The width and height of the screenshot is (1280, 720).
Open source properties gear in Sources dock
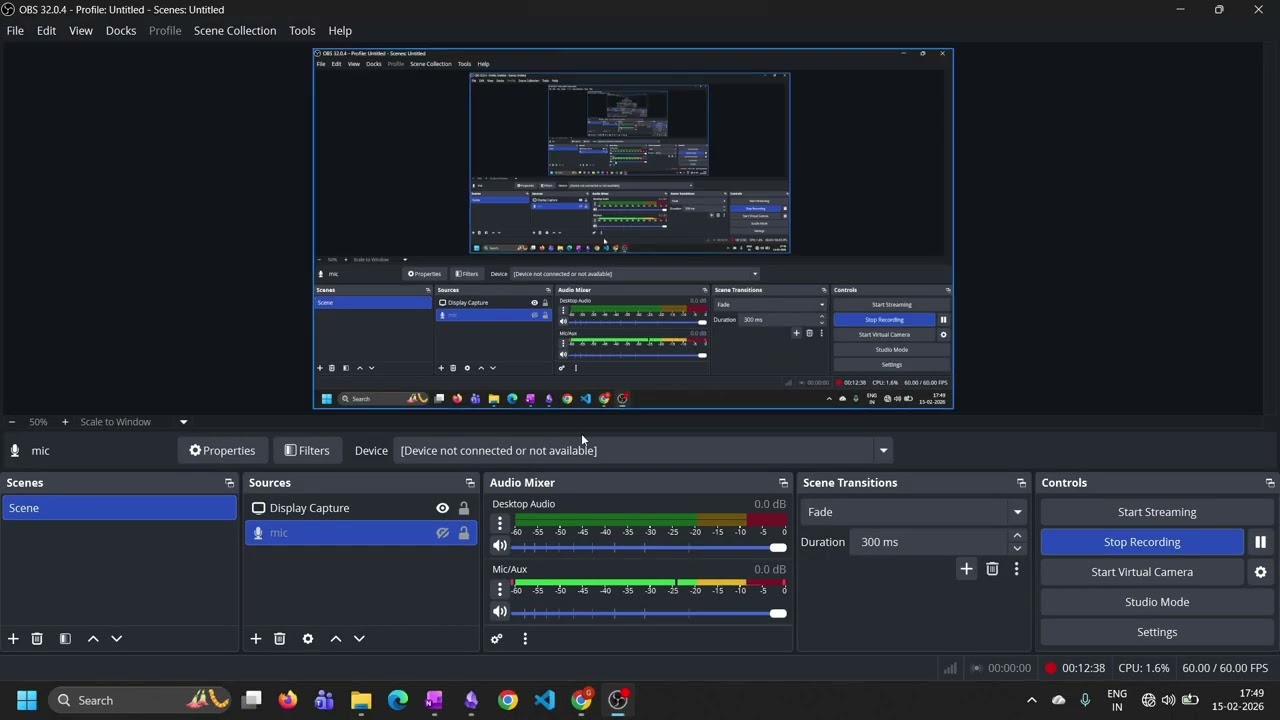pos(308,639)
